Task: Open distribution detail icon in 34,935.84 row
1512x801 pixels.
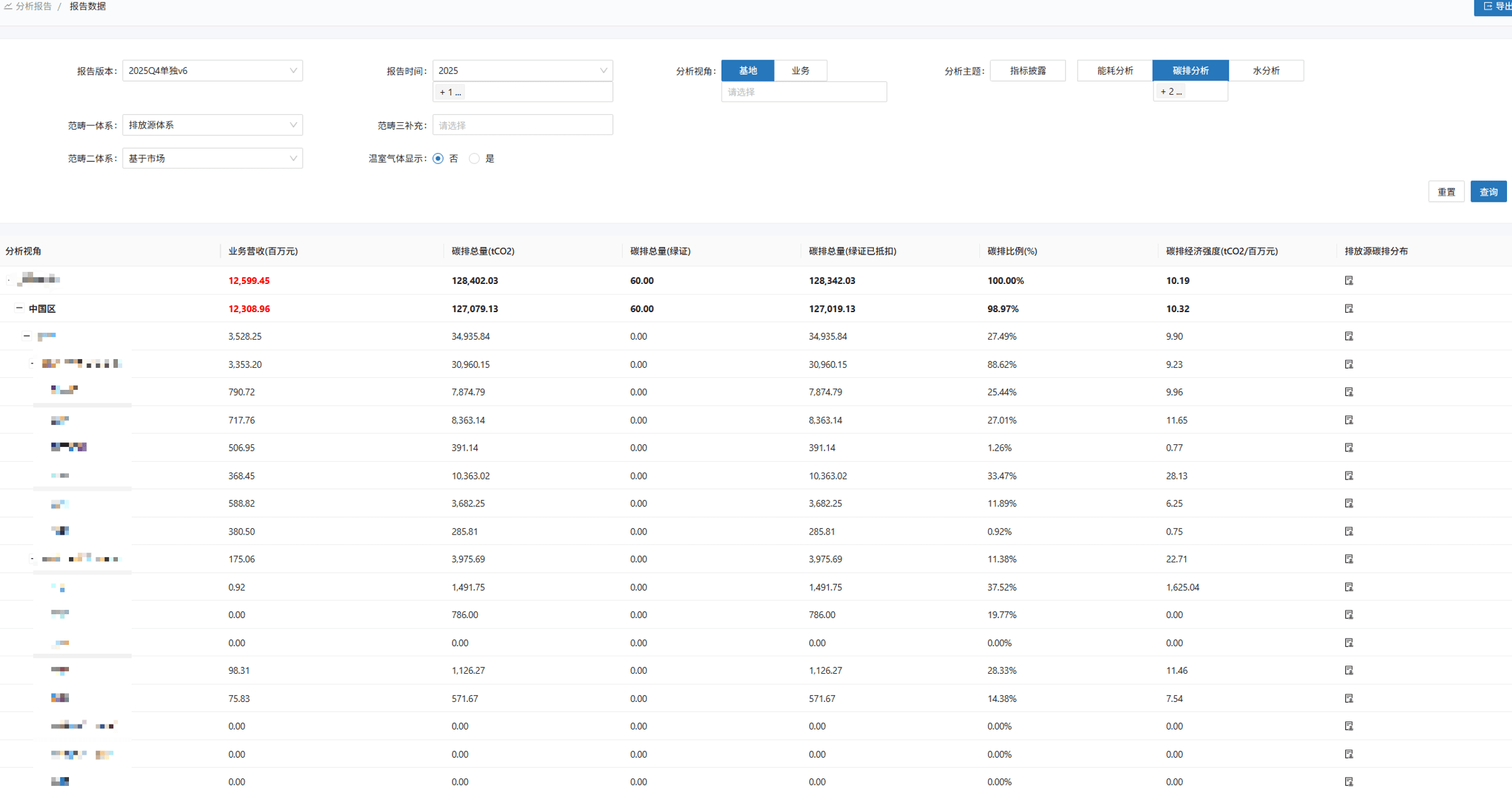Action: click(1348, 336)
